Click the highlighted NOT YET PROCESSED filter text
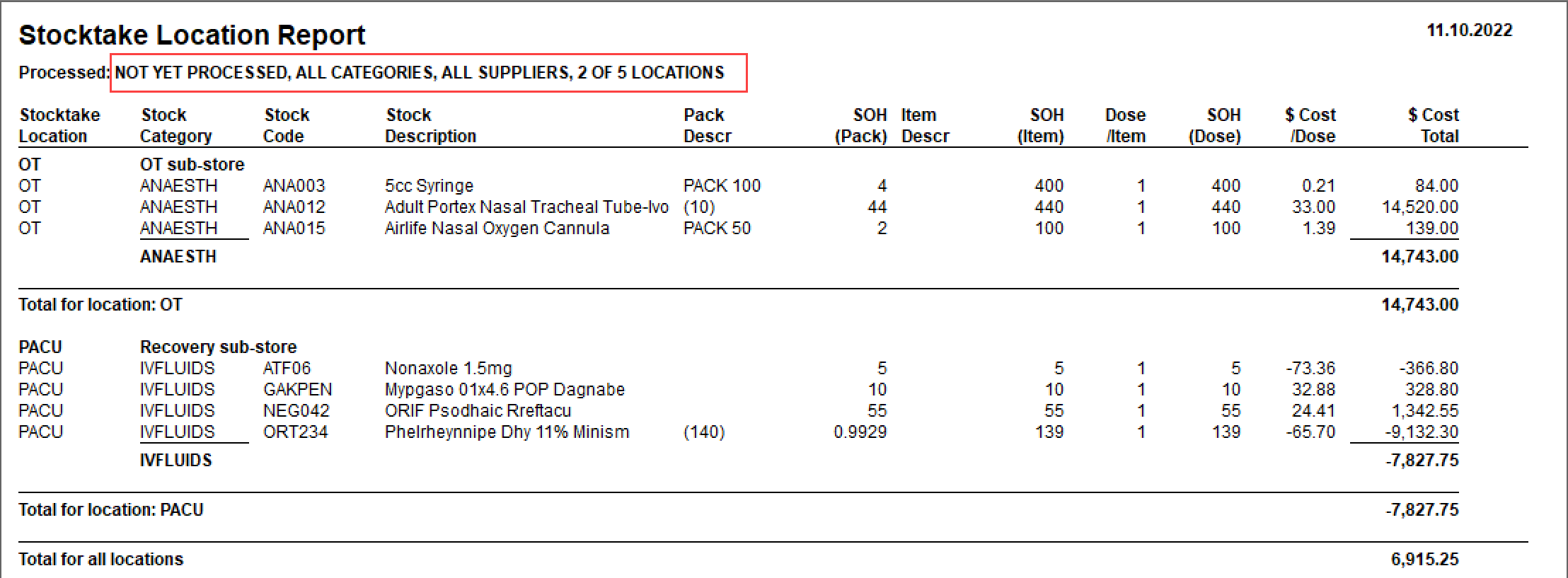Screen dimensions: 1568x578 click(x=420, y=72)
